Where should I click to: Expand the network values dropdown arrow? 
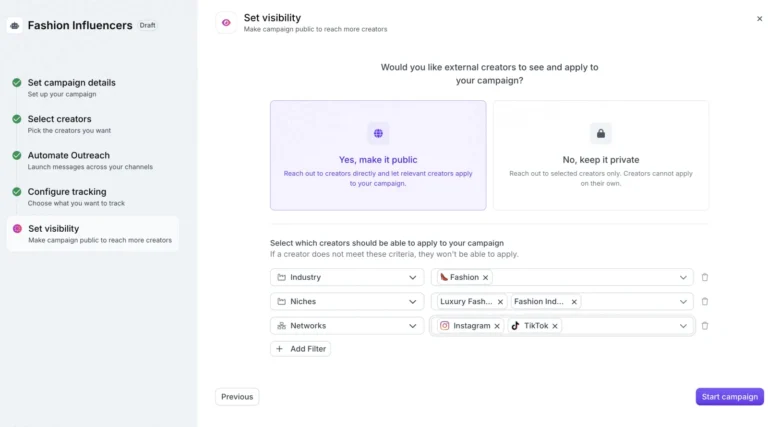[x=683, y=326]
